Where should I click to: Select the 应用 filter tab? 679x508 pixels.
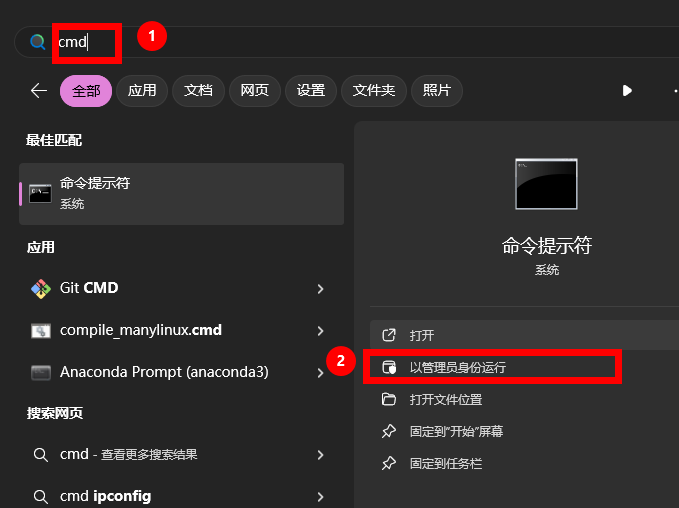(142, 90)
